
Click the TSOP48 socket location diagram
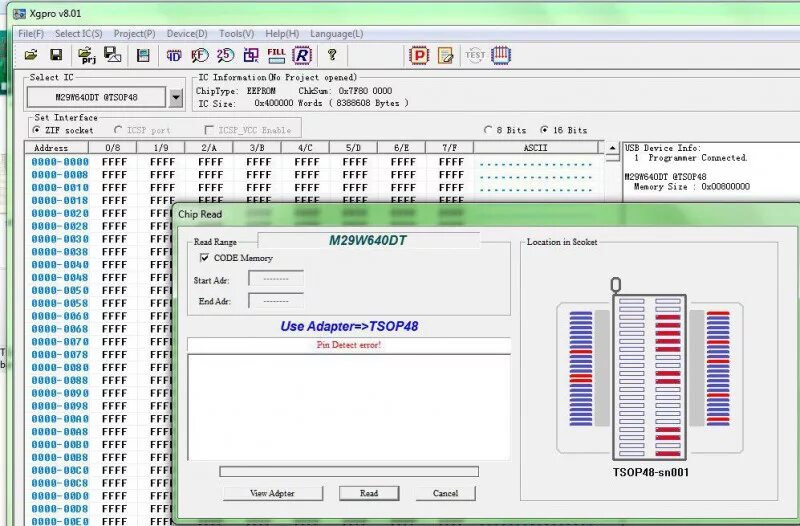tap(649, 378)
